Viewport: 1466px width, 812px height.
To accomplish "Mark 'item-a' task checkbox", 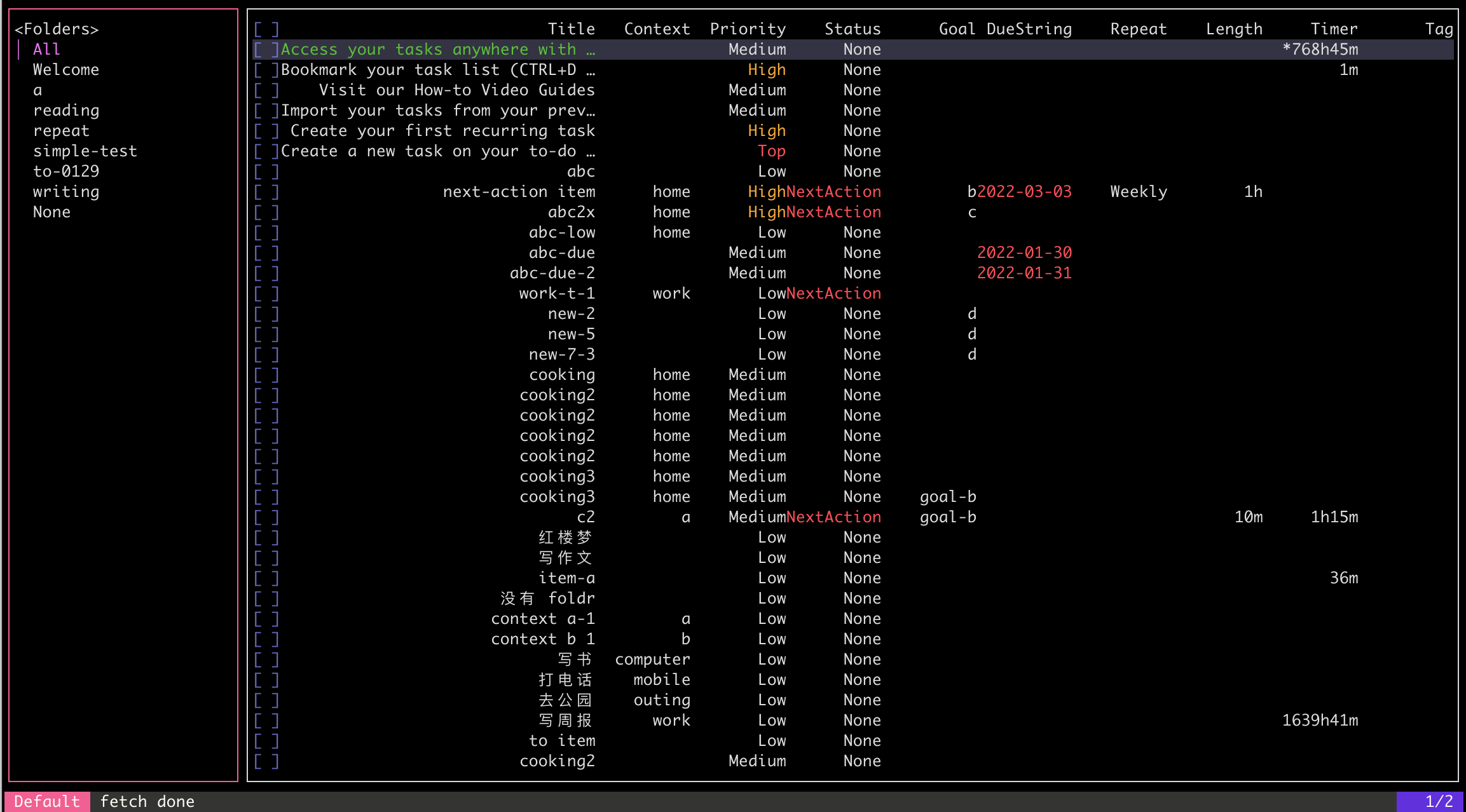I will click(x=266, y=578).
